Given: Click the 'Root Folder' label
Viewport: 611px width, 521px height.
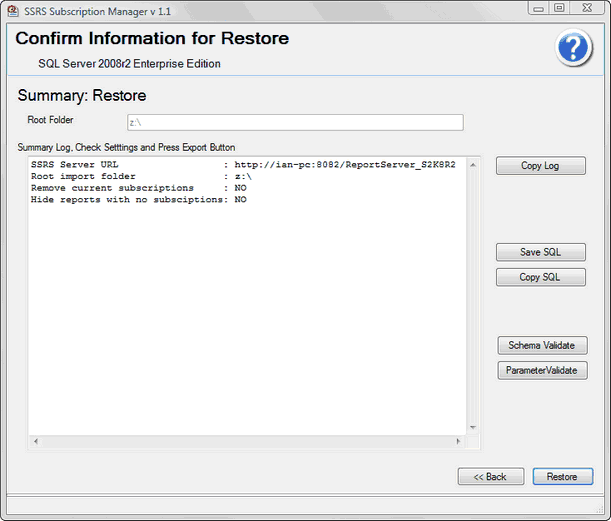Looking at the screenshot, I should pos(50,120).
